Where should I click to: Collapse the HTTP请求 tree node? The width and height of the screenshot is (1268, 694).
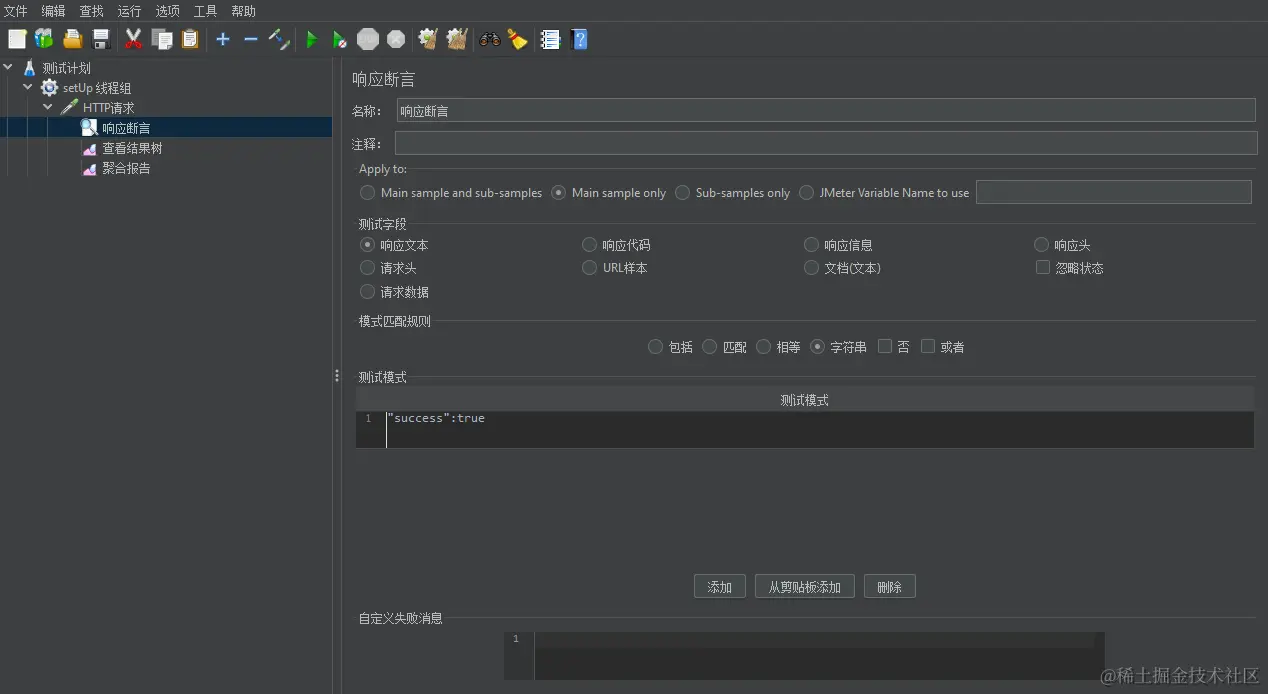click(47, 107)
